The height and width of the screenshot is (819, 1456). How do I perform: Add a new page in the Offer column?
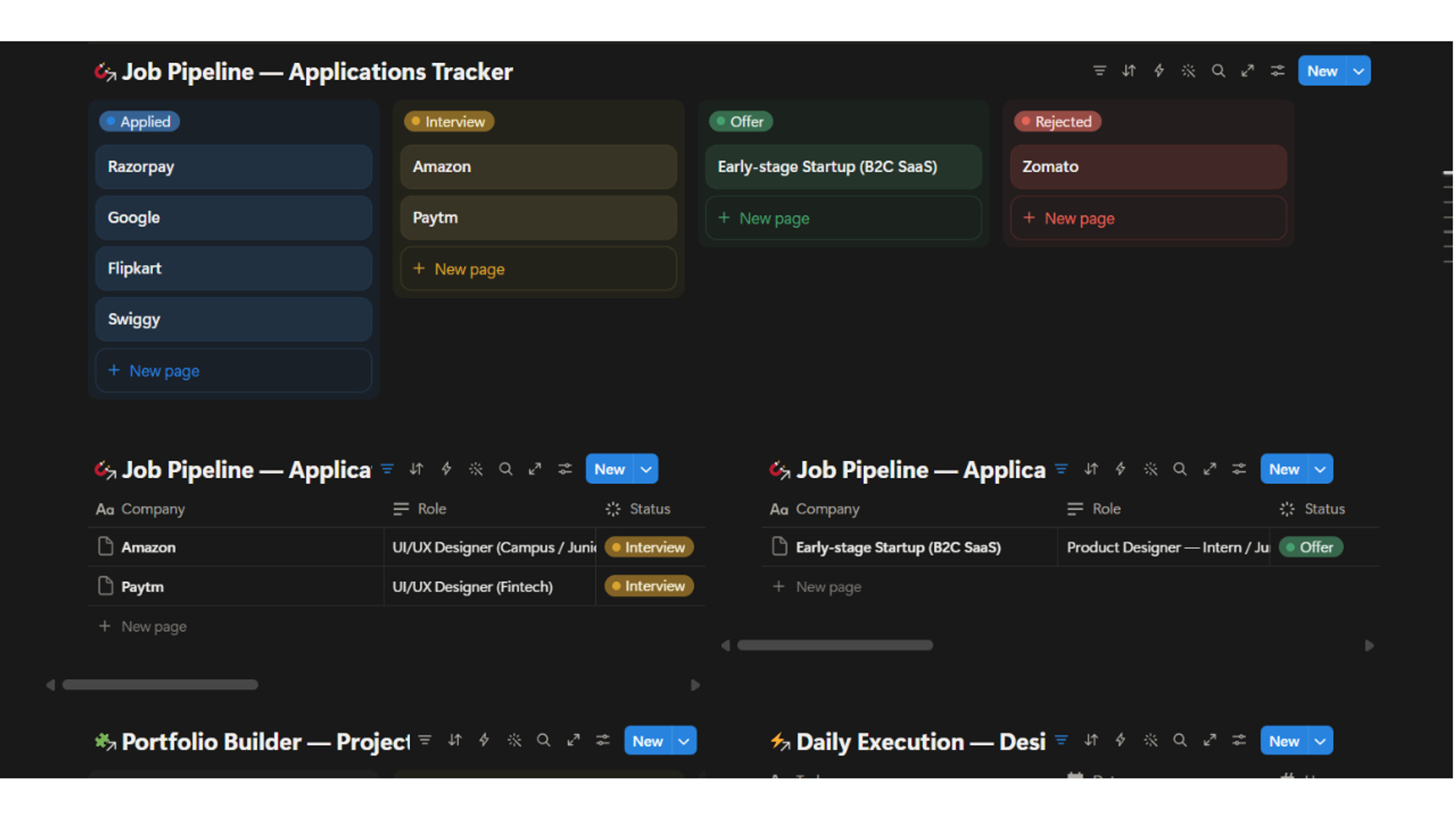843,218
